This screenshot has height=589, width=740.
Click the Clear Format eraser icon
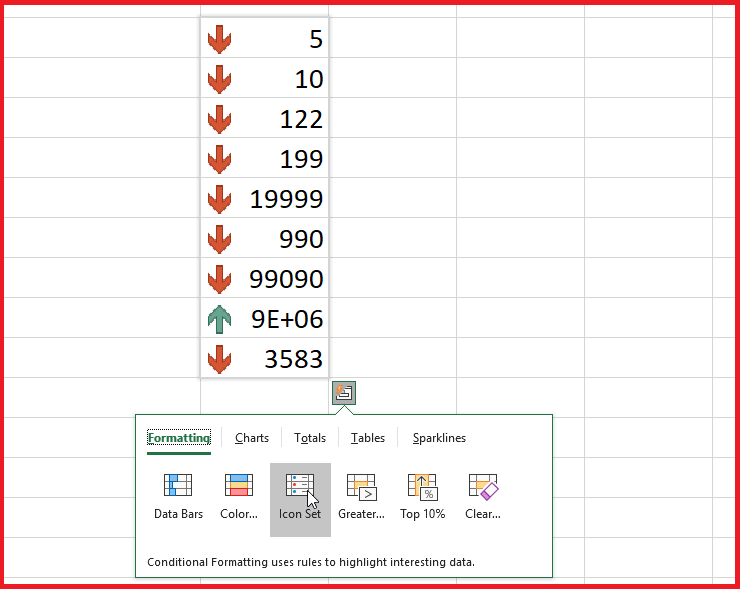coord(483,487)
